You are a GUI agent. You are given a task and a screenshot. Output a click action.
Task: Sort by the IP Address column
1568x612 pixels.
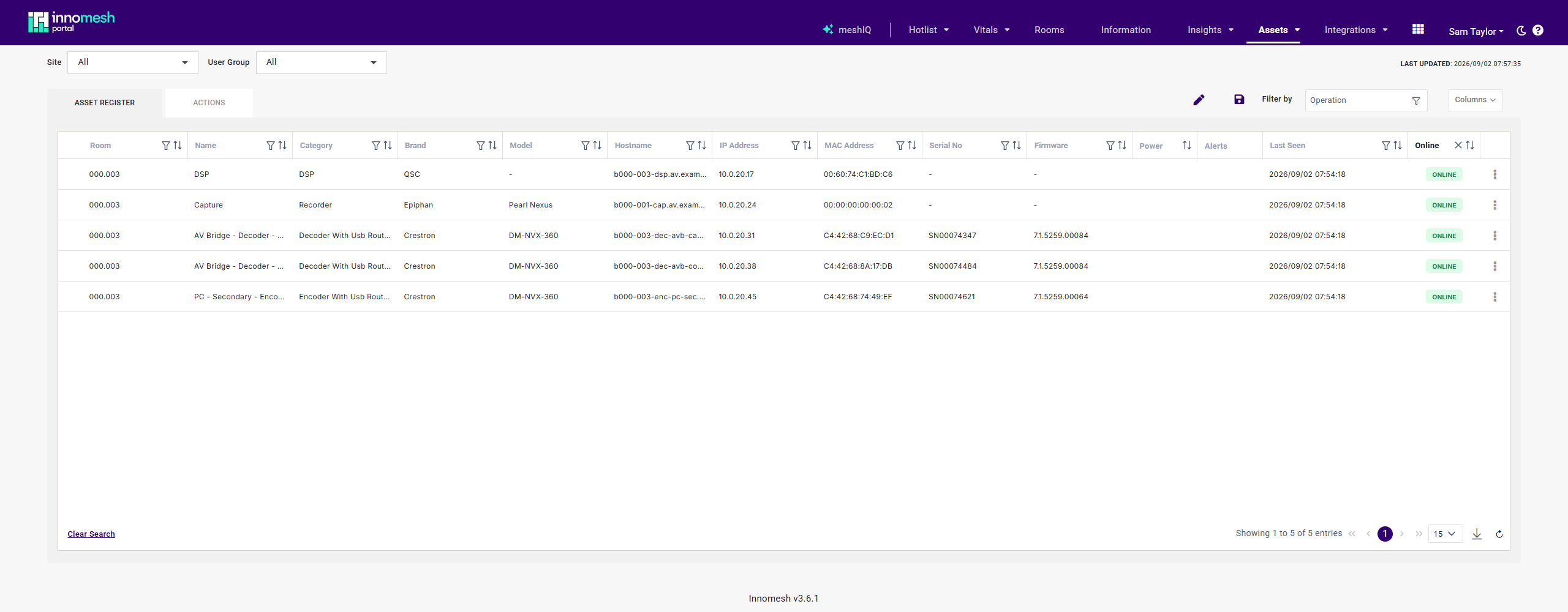[x=807, y=146]
